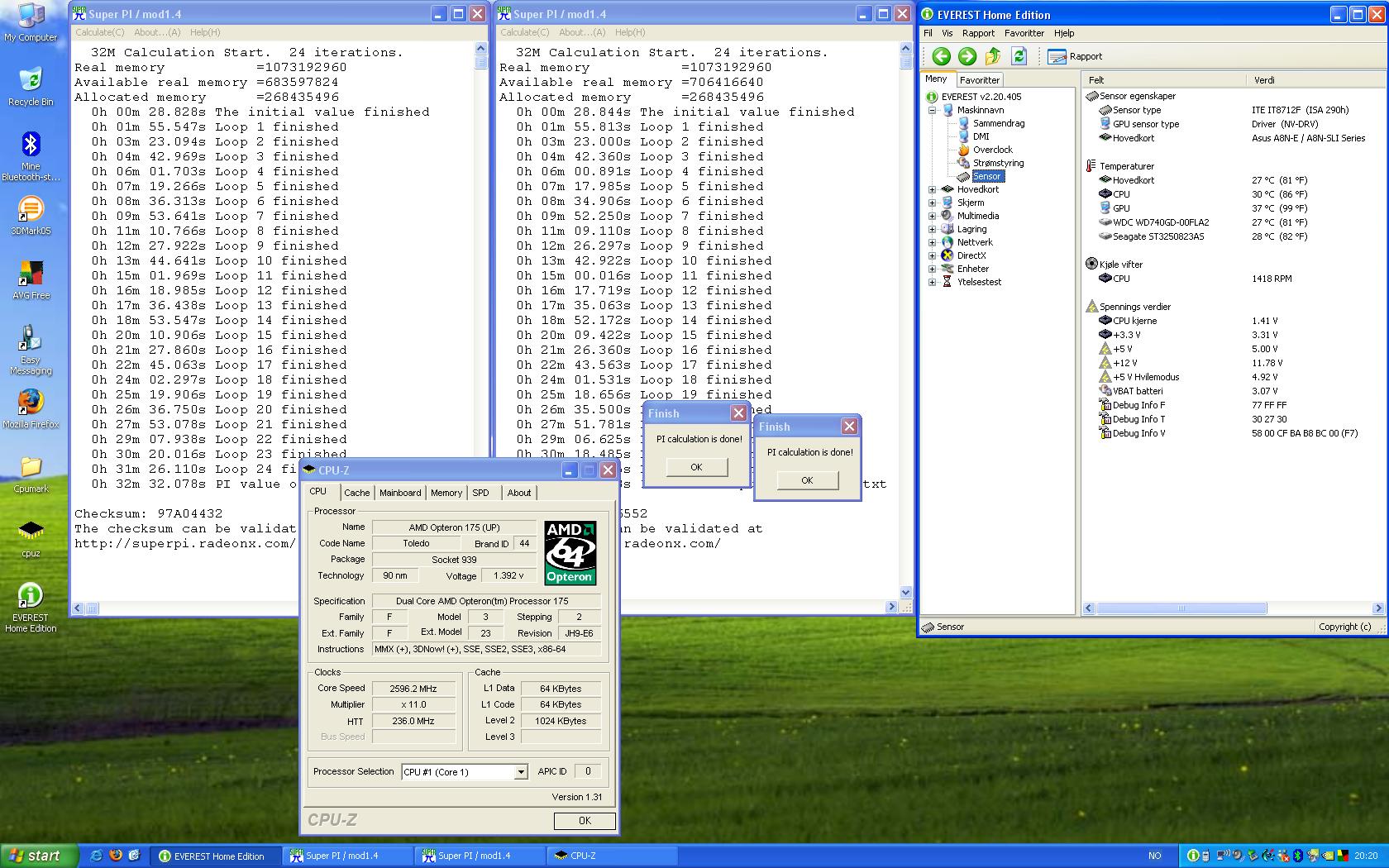Click the Felt column header in EVEREST

coord(1164,80)
